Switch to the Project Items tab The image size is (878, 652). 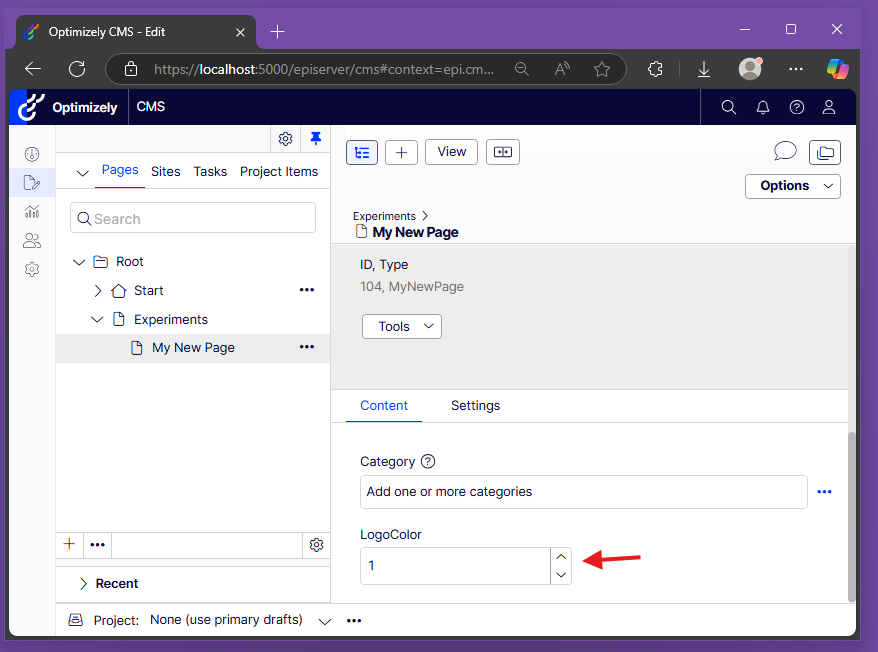279,171
